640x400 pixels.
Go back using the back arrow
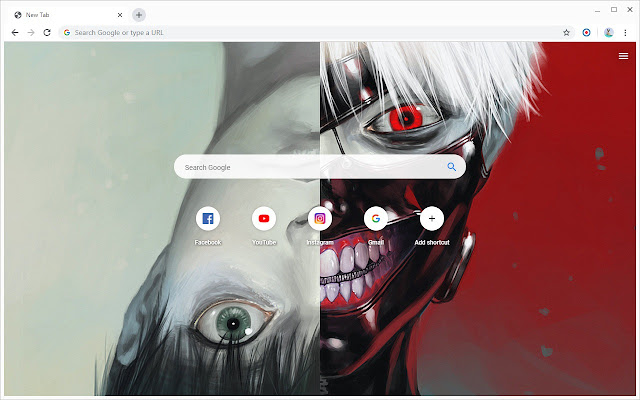(x=15, y=32)
